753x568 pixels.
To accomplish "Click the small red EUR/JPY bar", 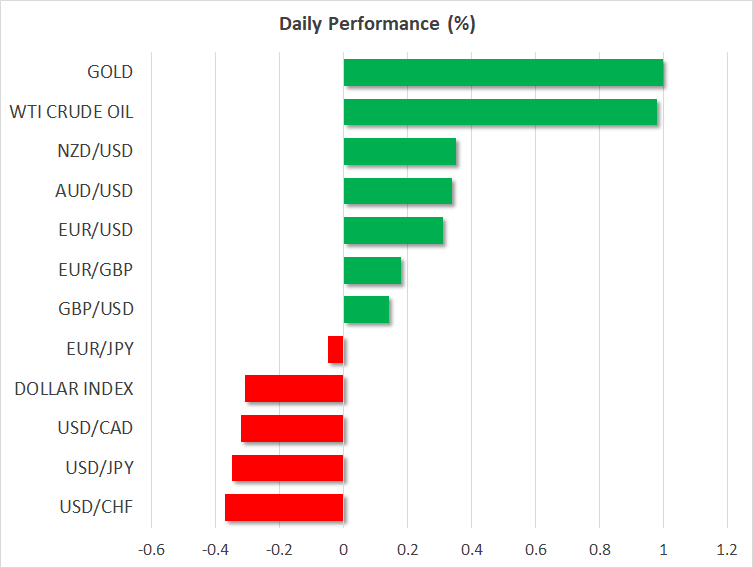I will click(x=336, y=349).
